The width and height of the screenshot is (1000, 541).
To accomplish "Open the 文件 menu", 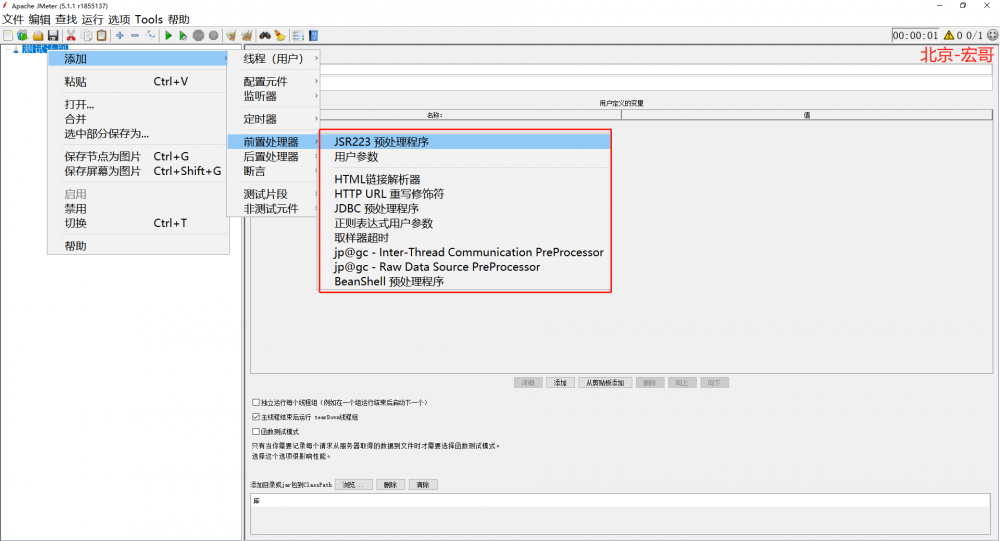I will (x=13, y=20).
